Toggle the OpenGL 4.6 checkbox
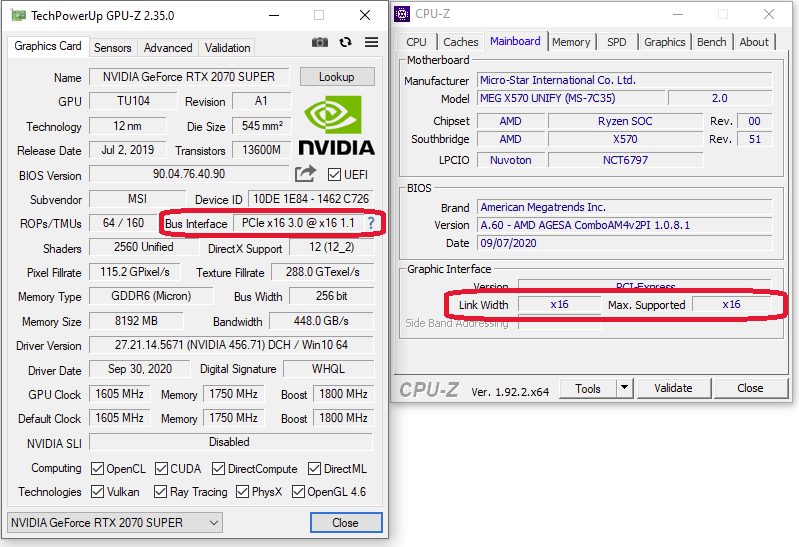 pos(298,491)
